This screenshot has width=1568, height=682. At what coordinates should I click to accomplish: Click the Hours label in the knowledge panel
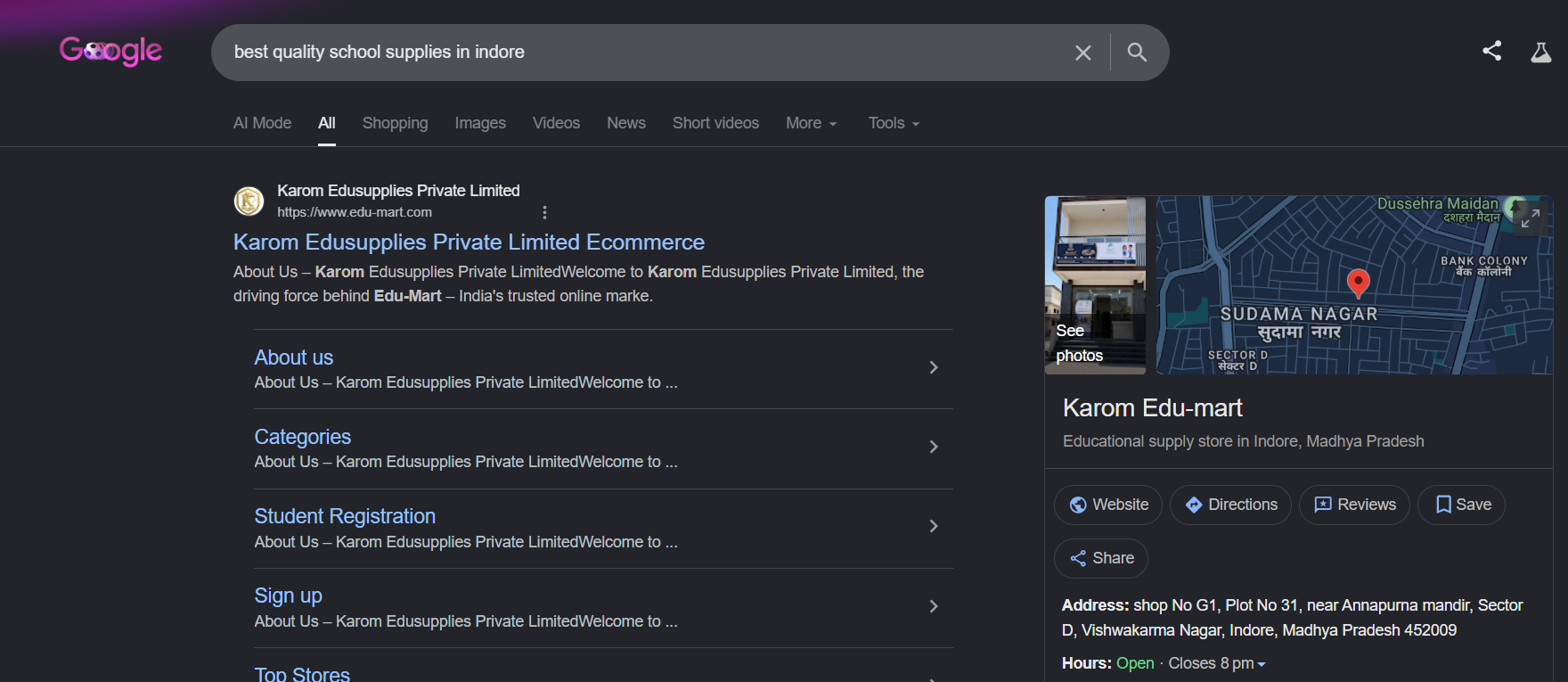(1086, 663)
